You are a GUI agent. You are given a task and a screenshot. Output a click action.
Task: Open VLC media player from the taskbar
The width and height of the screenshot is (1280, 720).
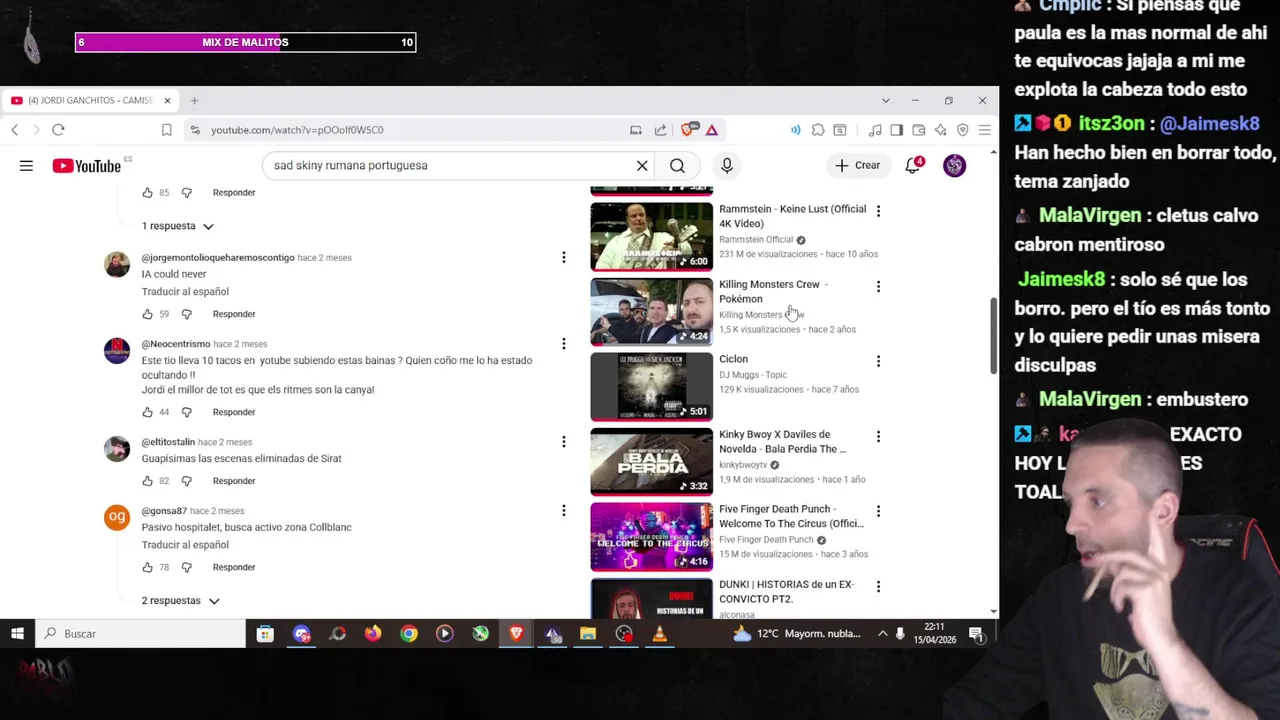coord(660,633)
